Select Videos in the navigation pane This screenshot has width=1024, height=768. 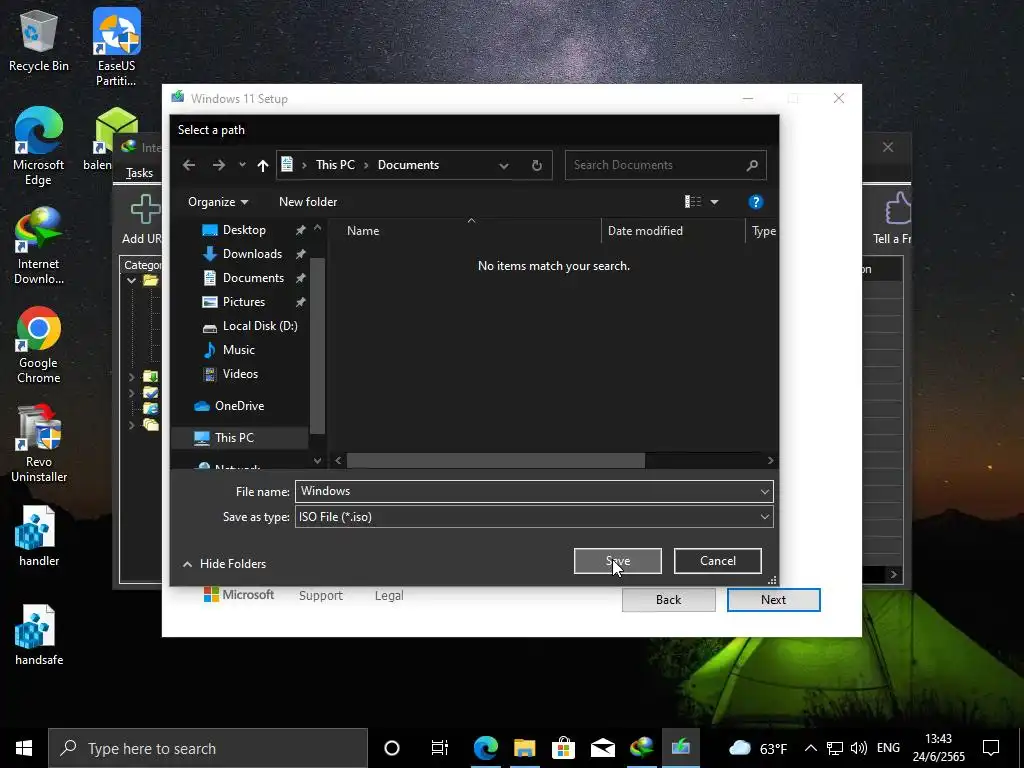(x=240, y=374)
